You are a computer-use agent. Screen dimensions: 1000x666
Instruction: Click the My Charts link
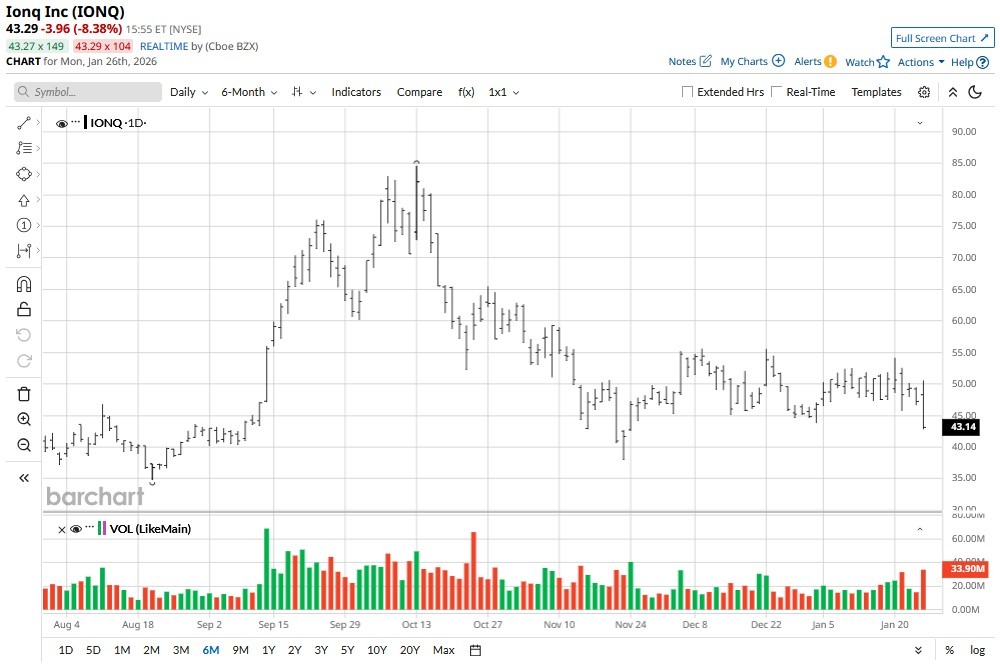pos(744,61)
